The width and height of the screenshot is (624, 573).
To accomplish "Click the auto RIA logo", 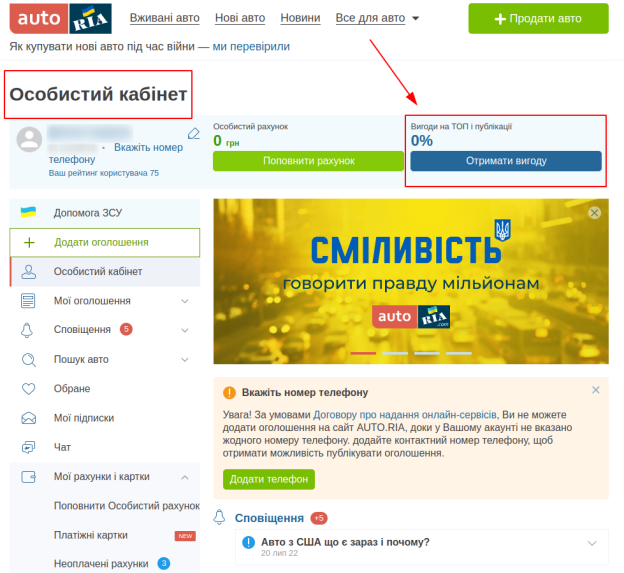I will [x=60, y=18].
